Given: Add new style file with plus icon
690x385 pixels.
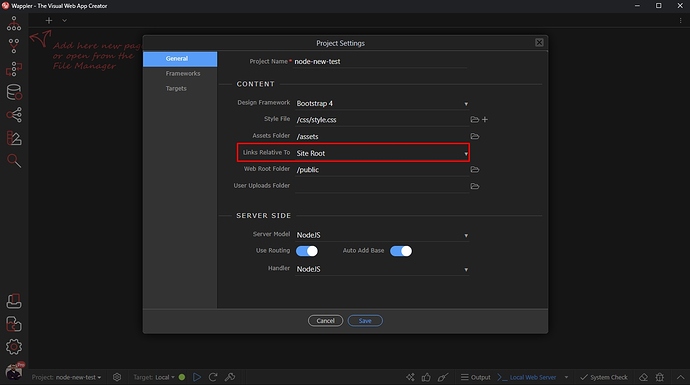Looking at the screenshot, I should pyautogui.click(x=485, y=120).
